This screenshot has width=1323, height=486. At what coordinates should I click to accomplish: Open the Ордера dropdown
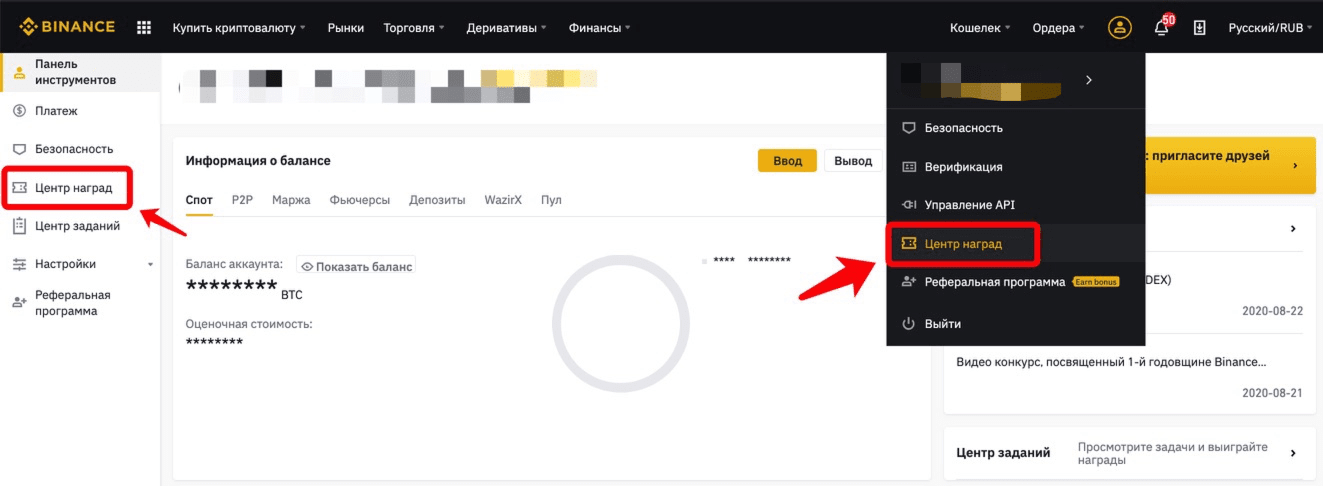click(x=1058, y=28)
